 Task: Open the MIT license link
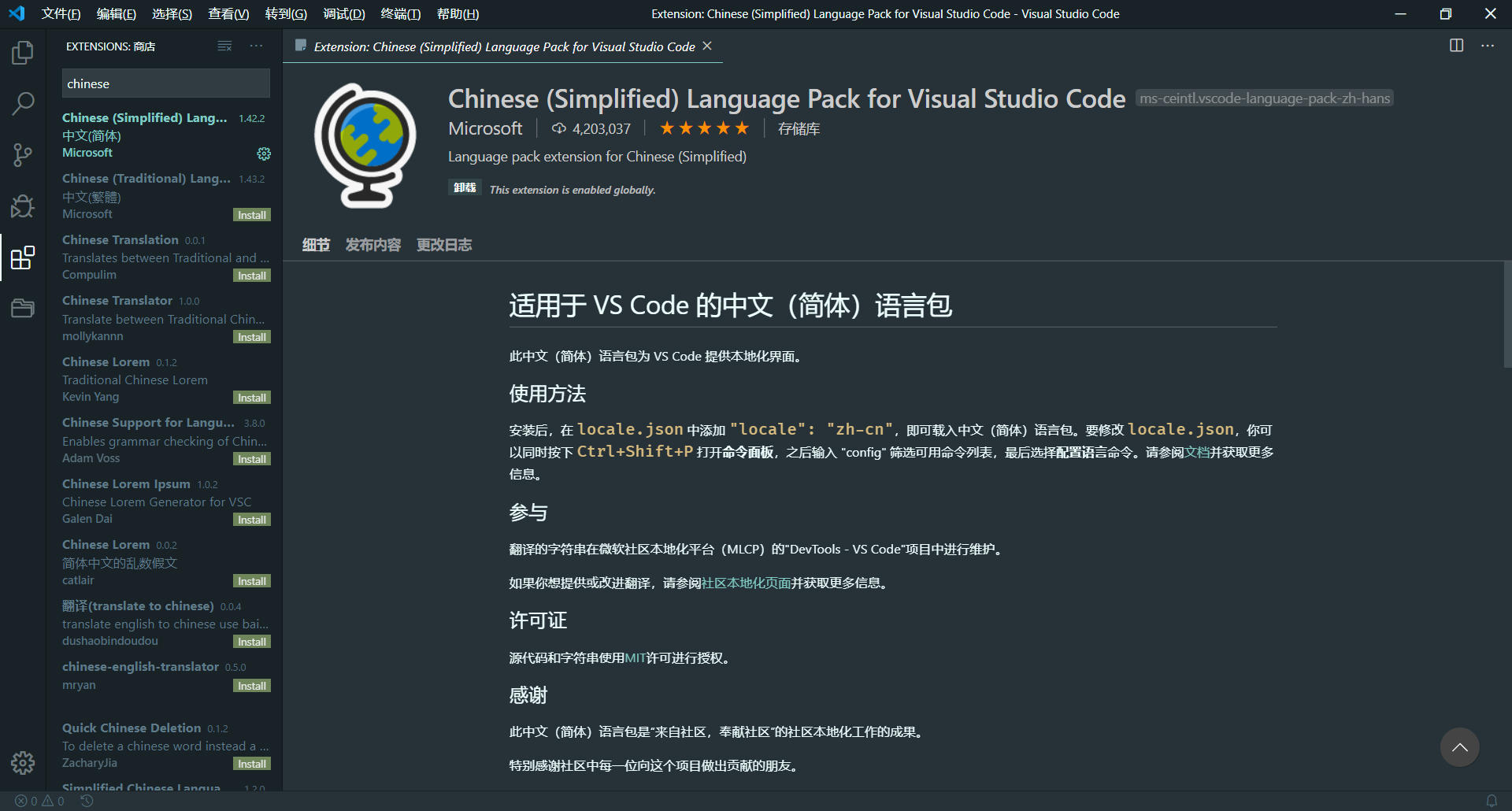pyautogui.click(x=635, y=657)
